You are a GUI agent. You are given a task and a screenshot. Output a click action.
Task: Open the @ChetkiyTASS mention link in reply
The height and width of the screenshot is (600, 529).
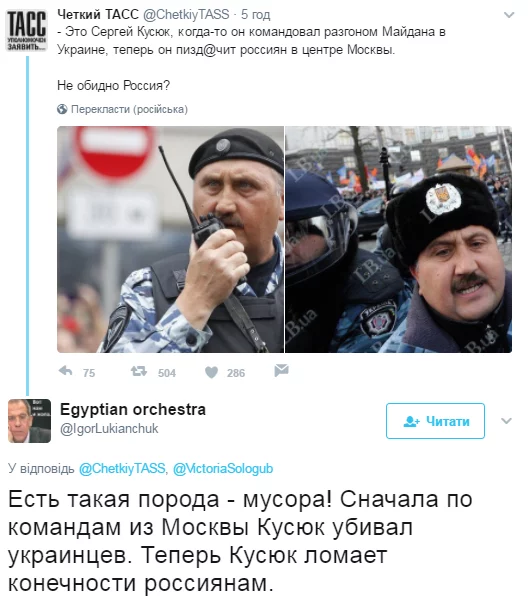122,468
